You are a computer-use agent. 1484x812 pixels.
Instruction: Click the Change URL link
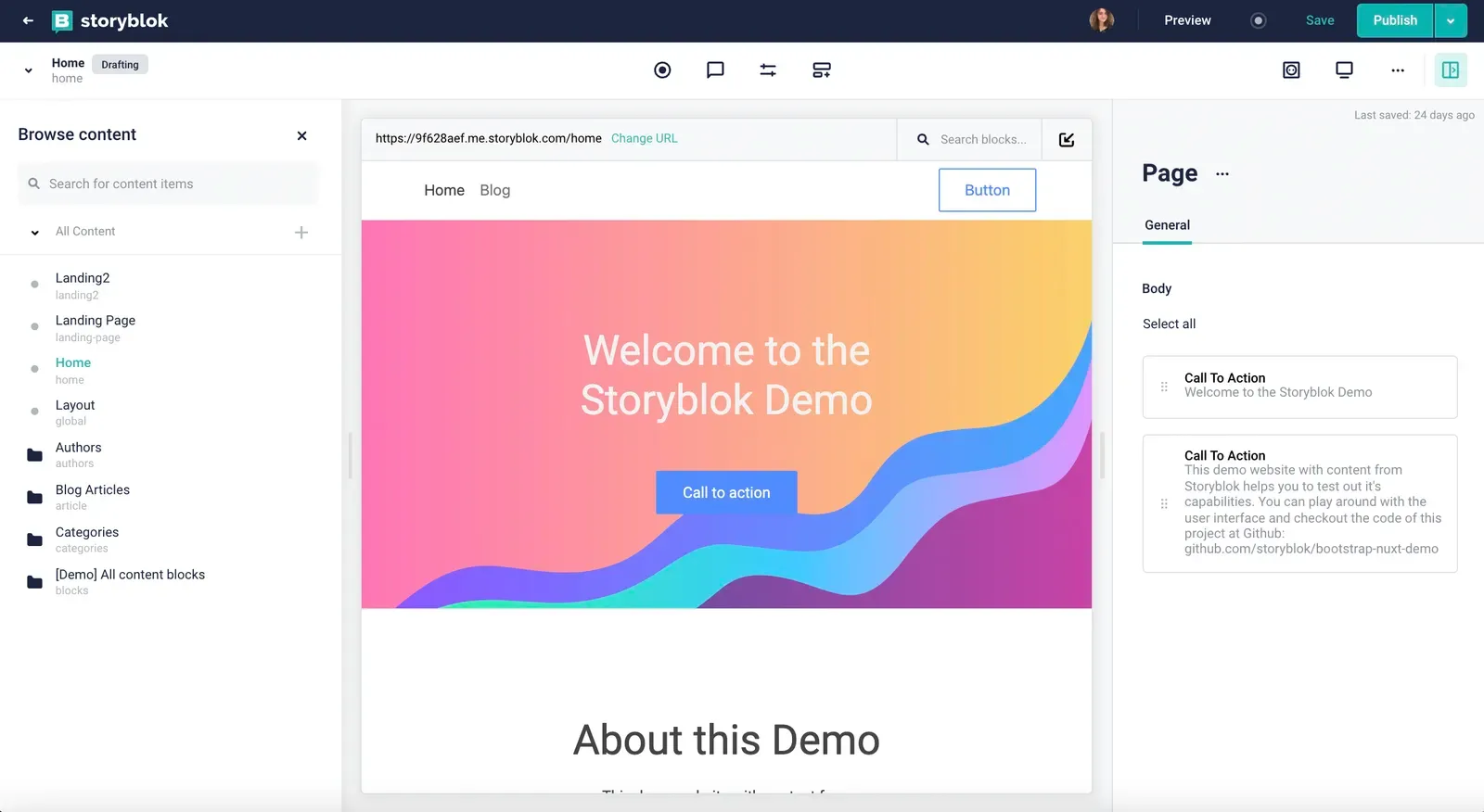coord(645,139)
